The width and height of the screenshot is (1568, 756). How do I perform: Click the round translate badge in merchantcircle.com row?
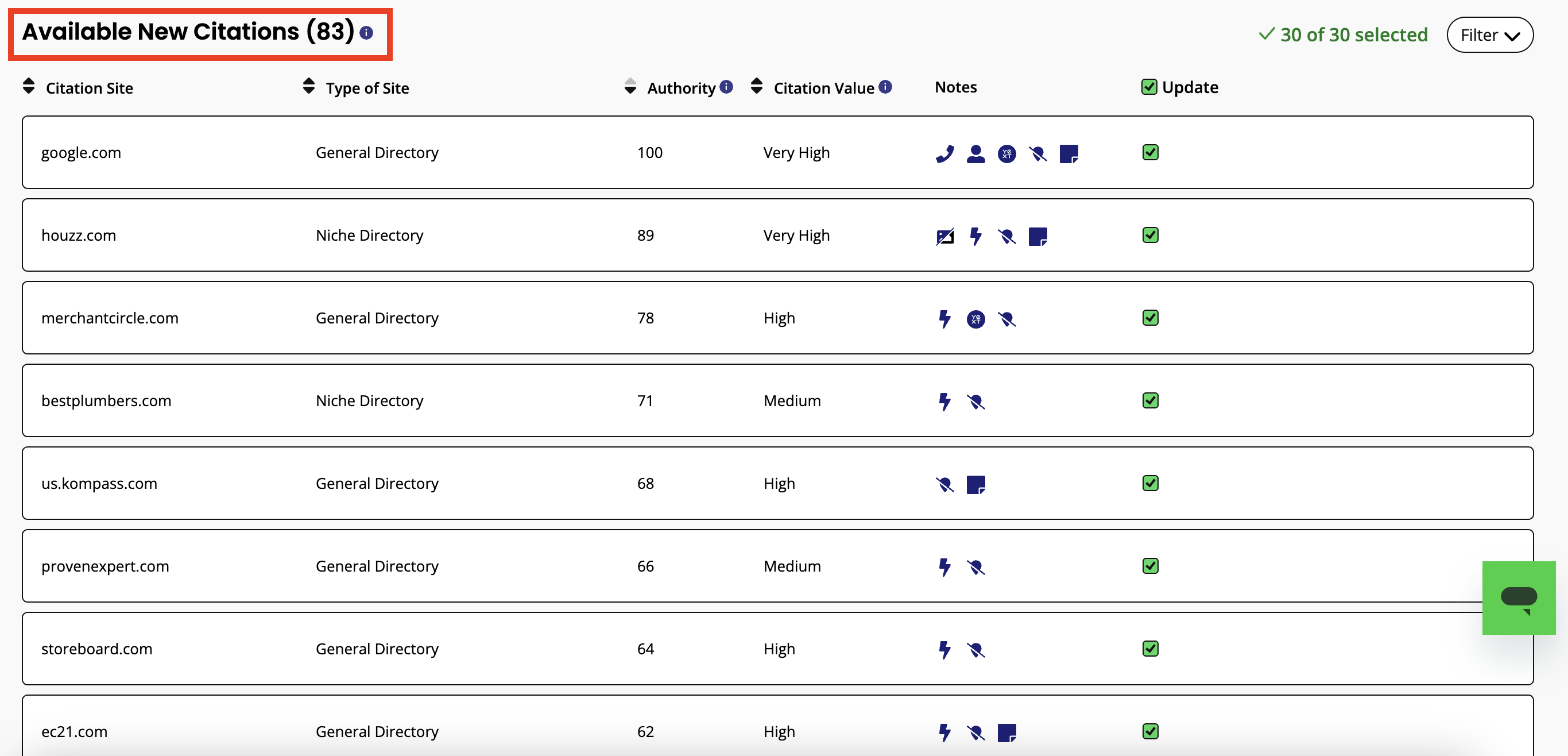(x=975, y=319)
